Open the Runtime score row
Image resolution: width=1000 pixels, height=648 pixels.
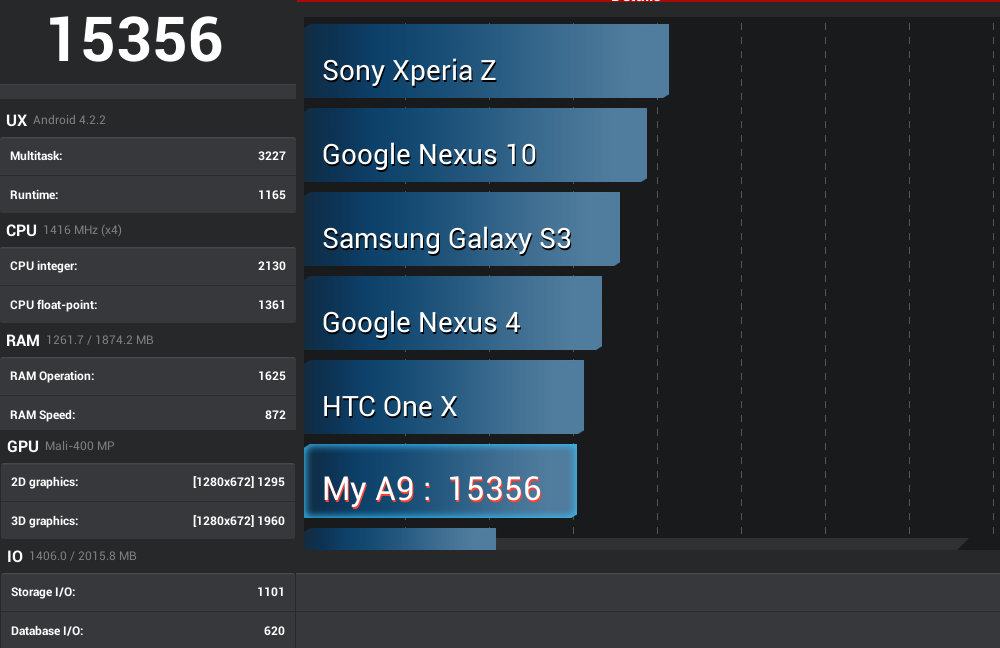148,195
